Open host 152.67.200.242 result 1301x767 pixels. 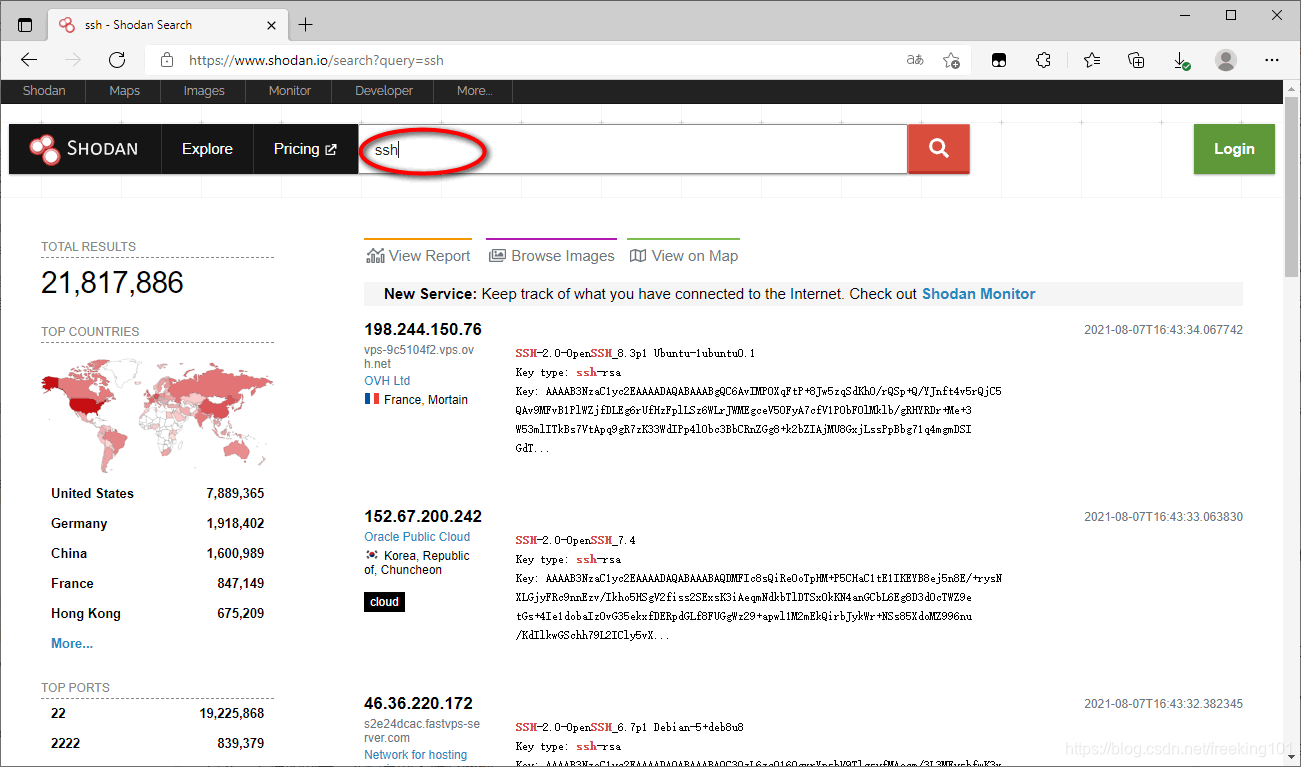pos(423,516)
